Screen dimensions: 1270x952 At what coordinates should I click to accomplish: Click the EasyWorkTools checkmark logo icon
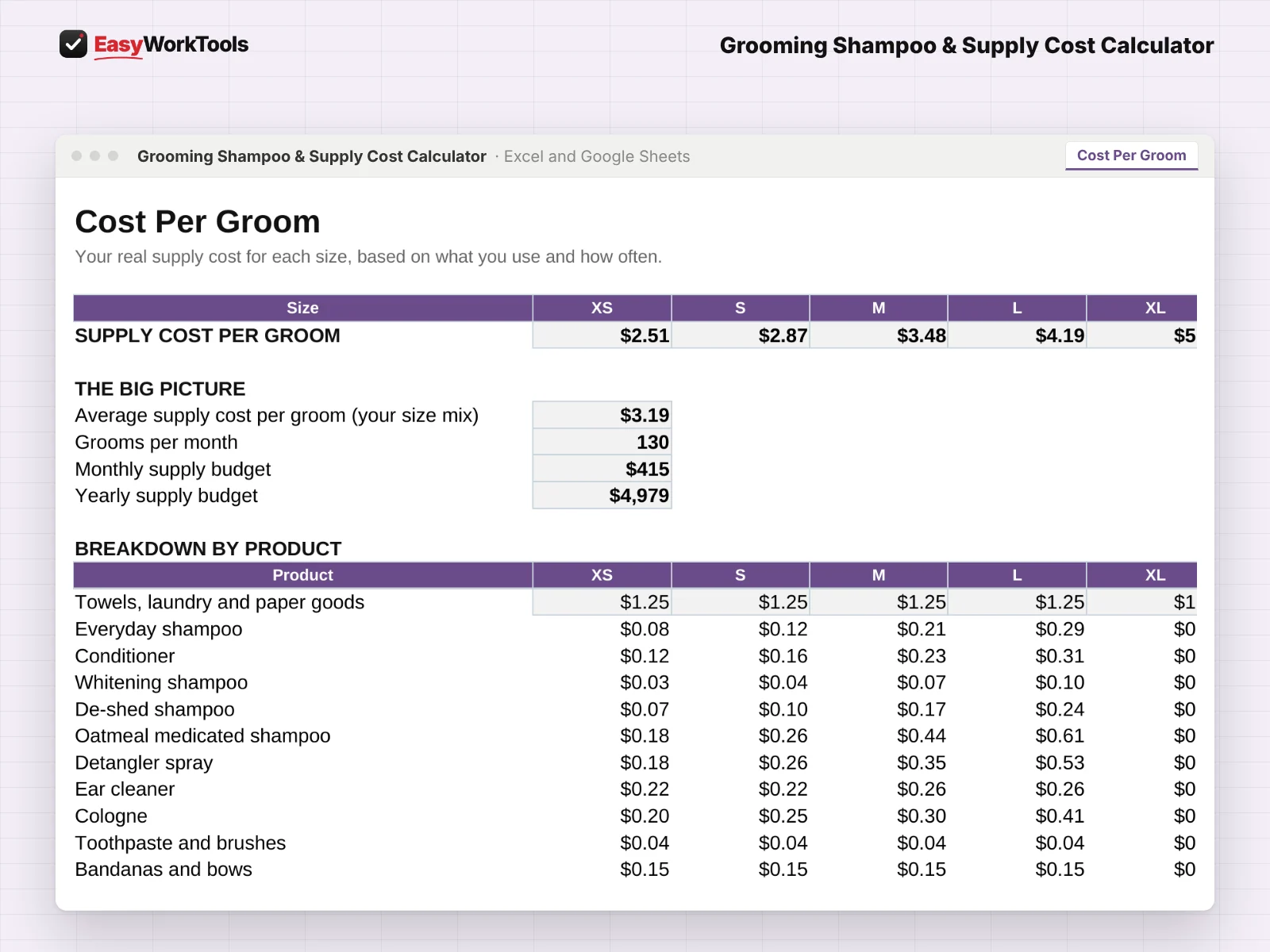73,44
